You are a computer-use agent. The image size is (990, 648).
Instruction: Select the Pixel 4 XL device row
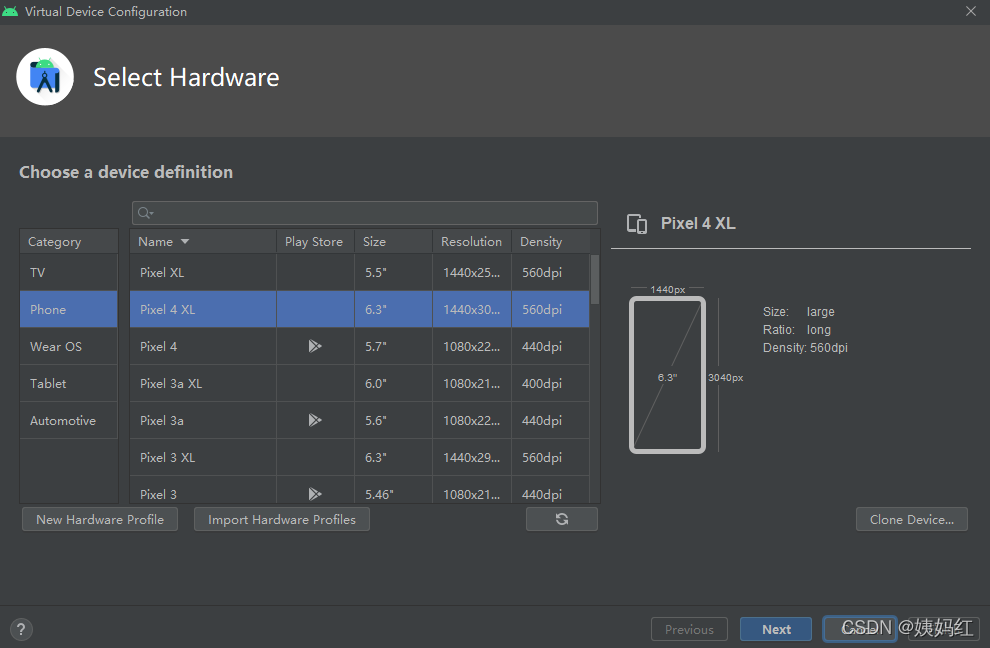[x=359, y=309]
